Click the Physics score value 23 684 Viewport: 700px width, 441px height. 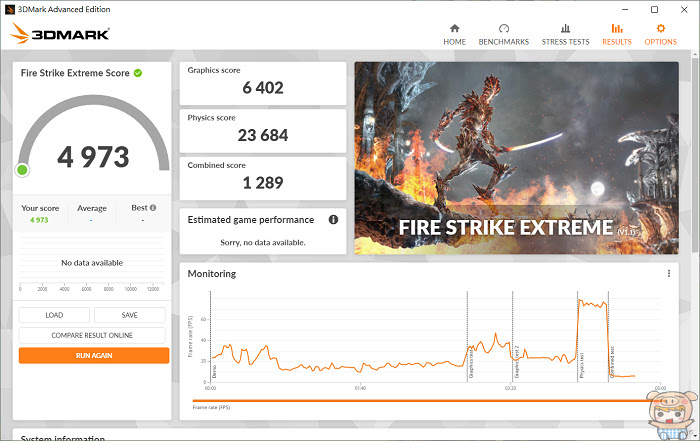[263, 135]
